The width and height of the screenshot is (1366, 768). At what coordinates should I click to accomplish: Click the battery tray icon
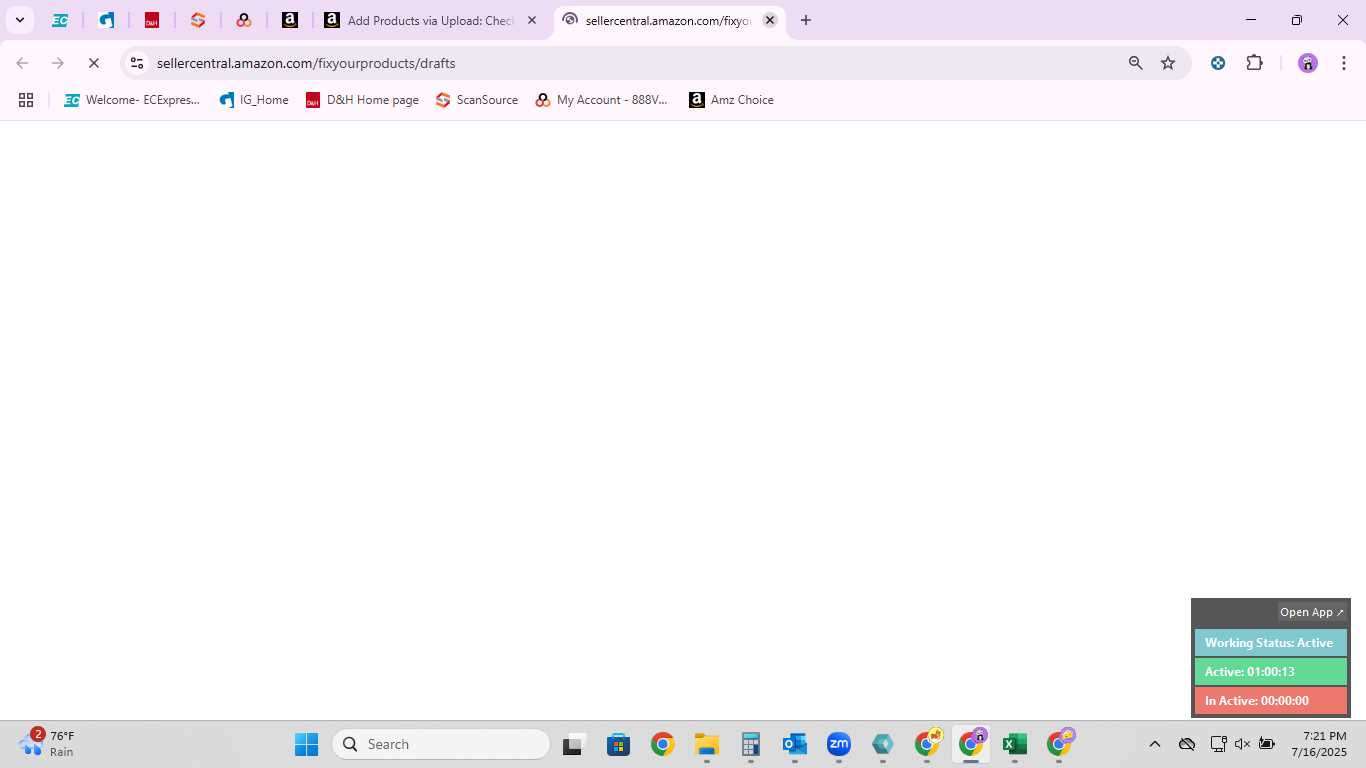(x=1267, y=744)
